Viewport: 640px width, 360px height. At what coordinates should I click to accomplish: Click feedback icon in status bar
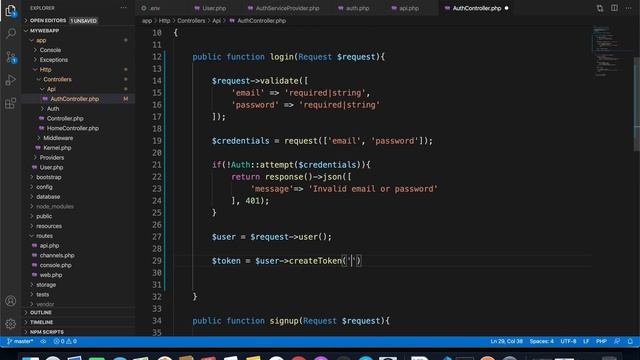tap(617, 341)
